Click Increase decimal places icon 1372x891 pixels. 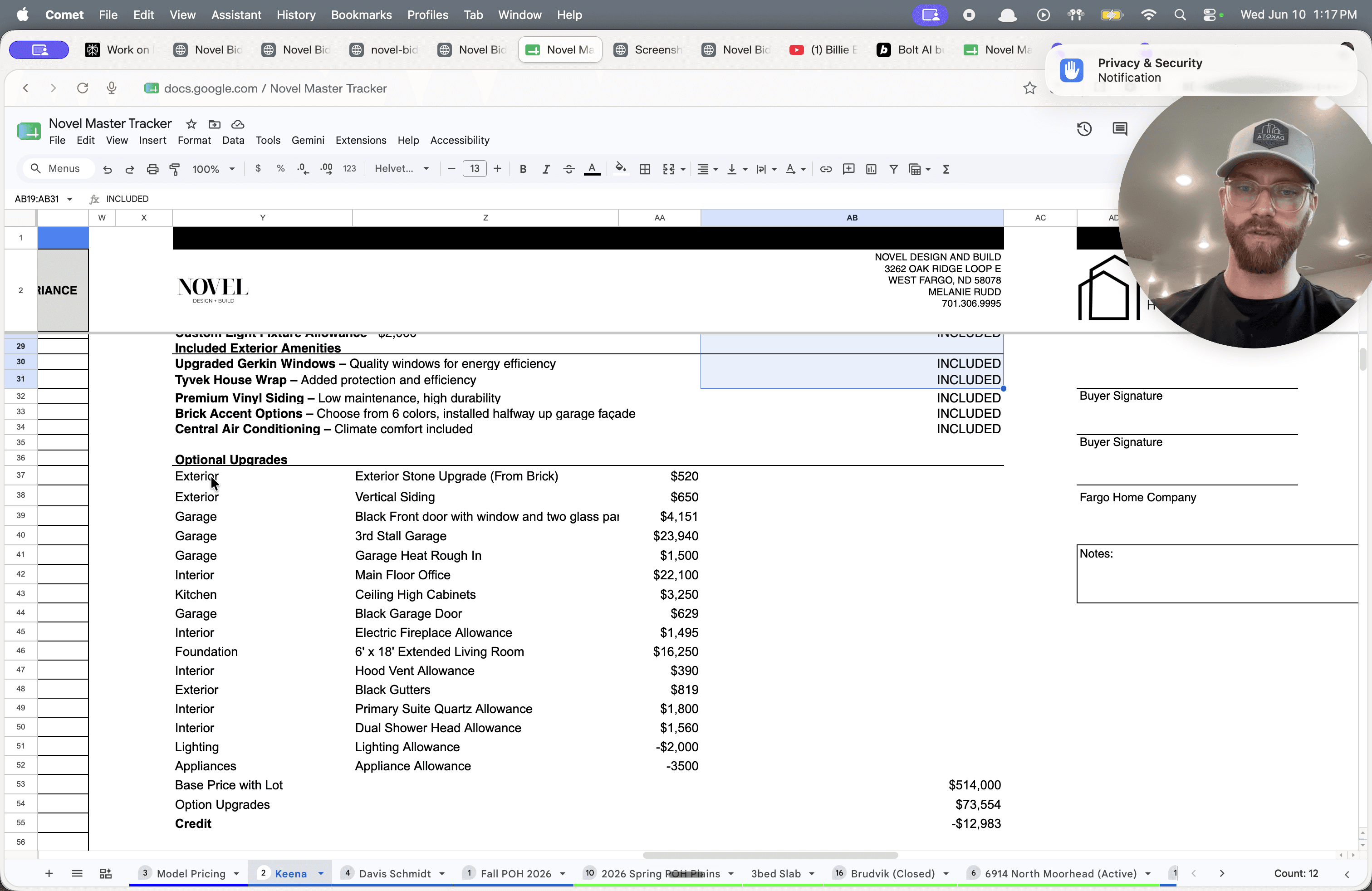326,169
